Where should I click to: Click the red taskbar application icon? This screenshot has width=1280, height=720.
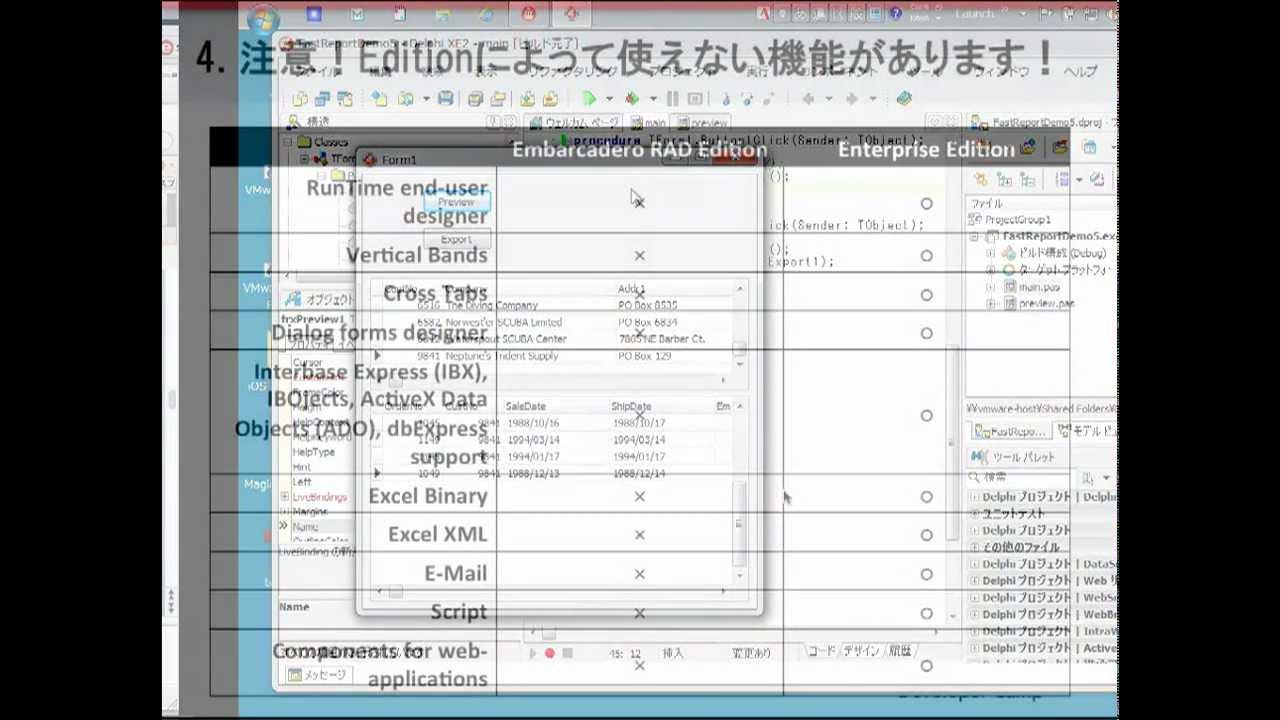click(x=528, y=14)
